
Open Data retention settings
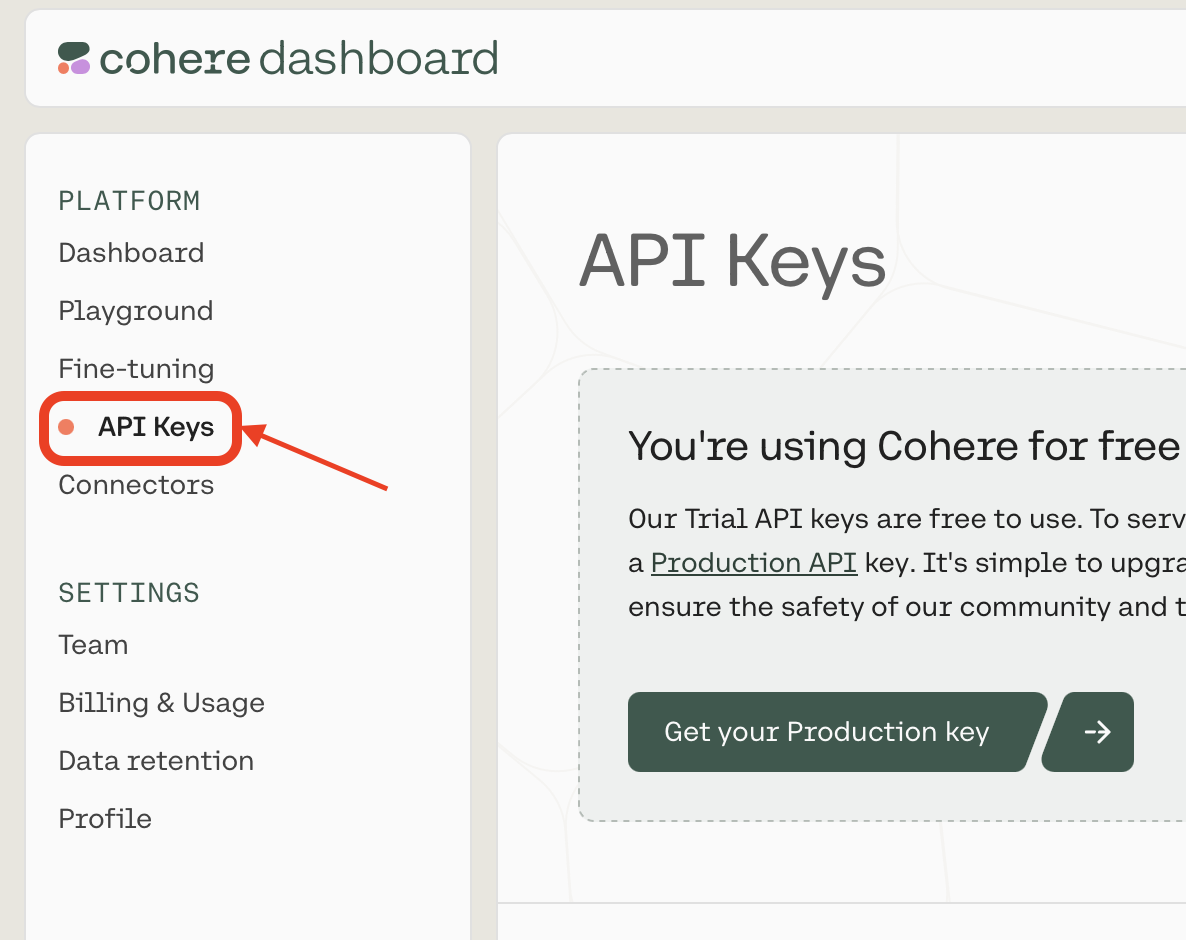point(157,761)
